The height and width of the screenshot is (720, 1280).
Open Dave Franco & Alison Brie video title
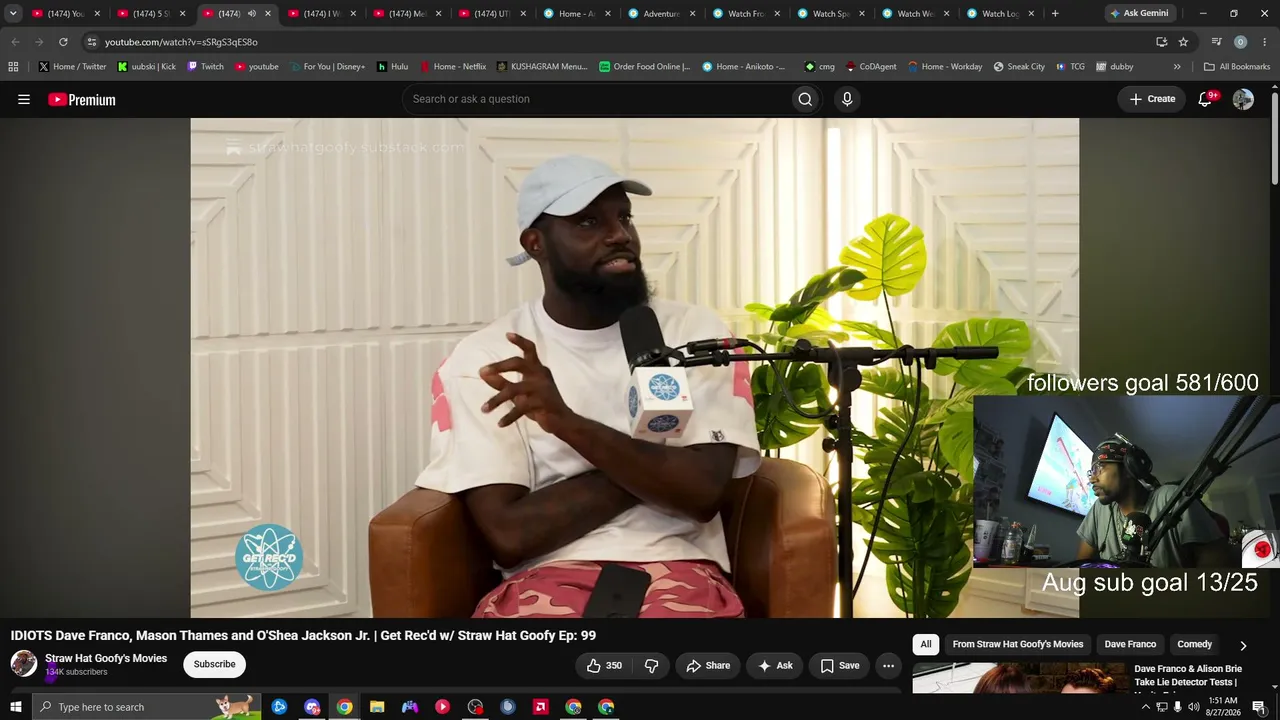[1188, 676]
